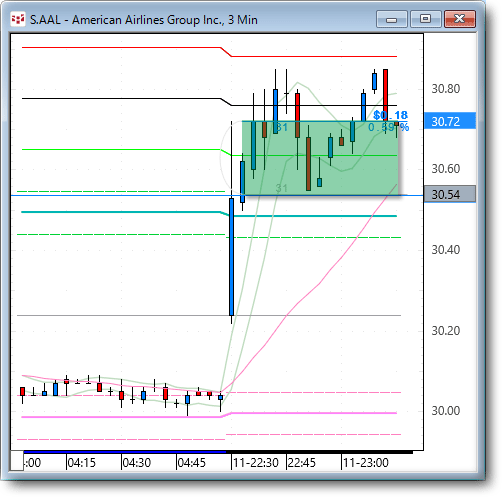Click the 0.59 % gain label

[388, 127]
